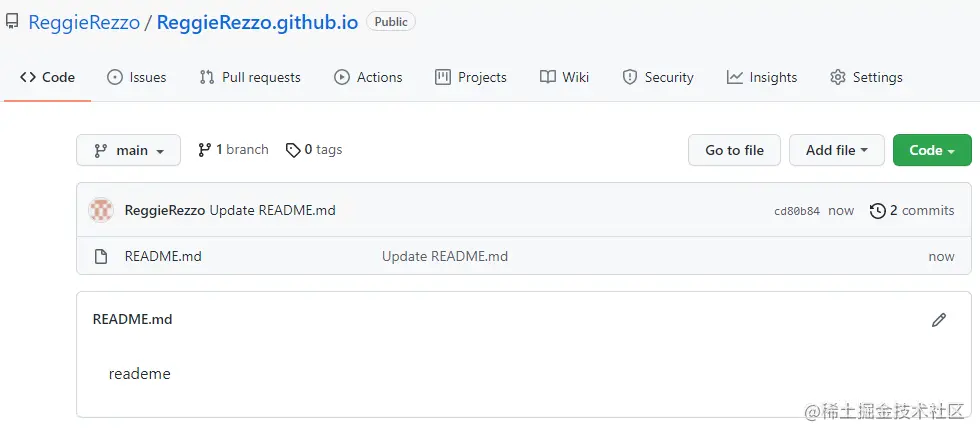Open Update README.md message in file row
The height and width of the screenshot is (437, 980).
pos(445,256)
